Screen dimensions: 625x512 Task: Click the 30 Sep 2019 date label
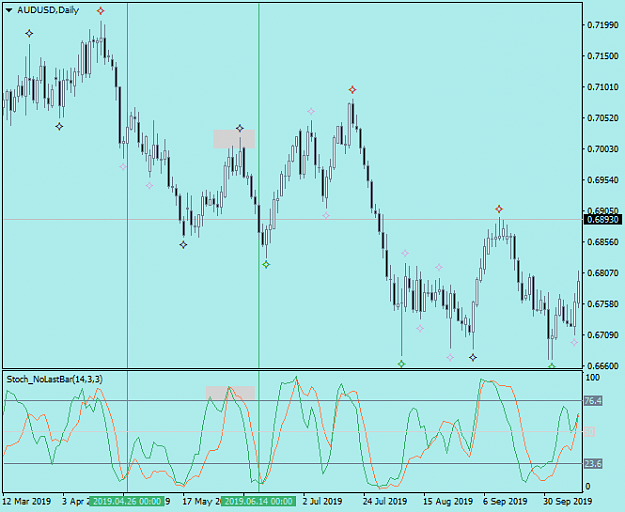pyautogui.click(x=568, y=501)
